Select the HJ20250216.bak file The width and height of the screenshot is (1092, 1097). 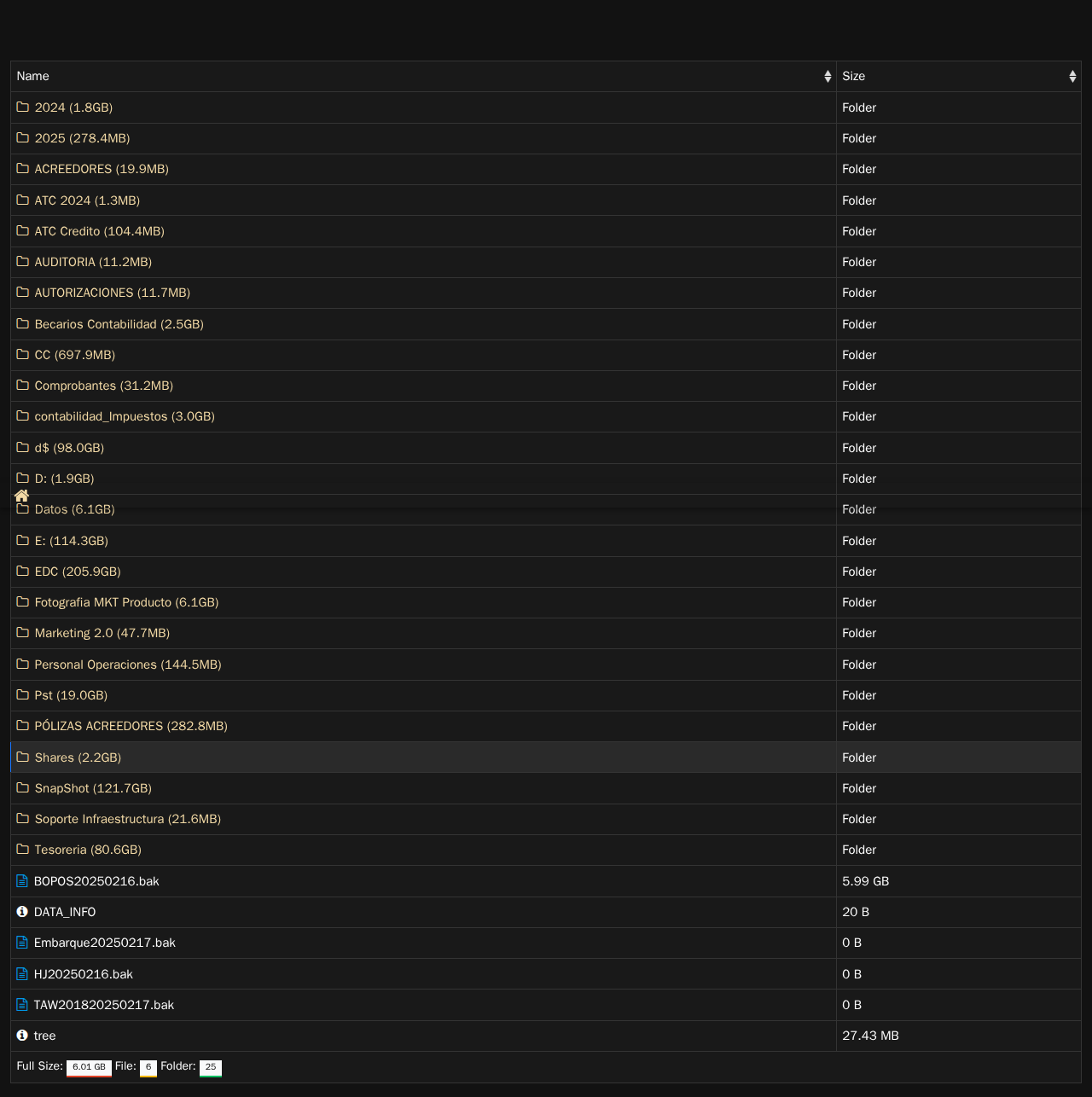coord(84,974)
